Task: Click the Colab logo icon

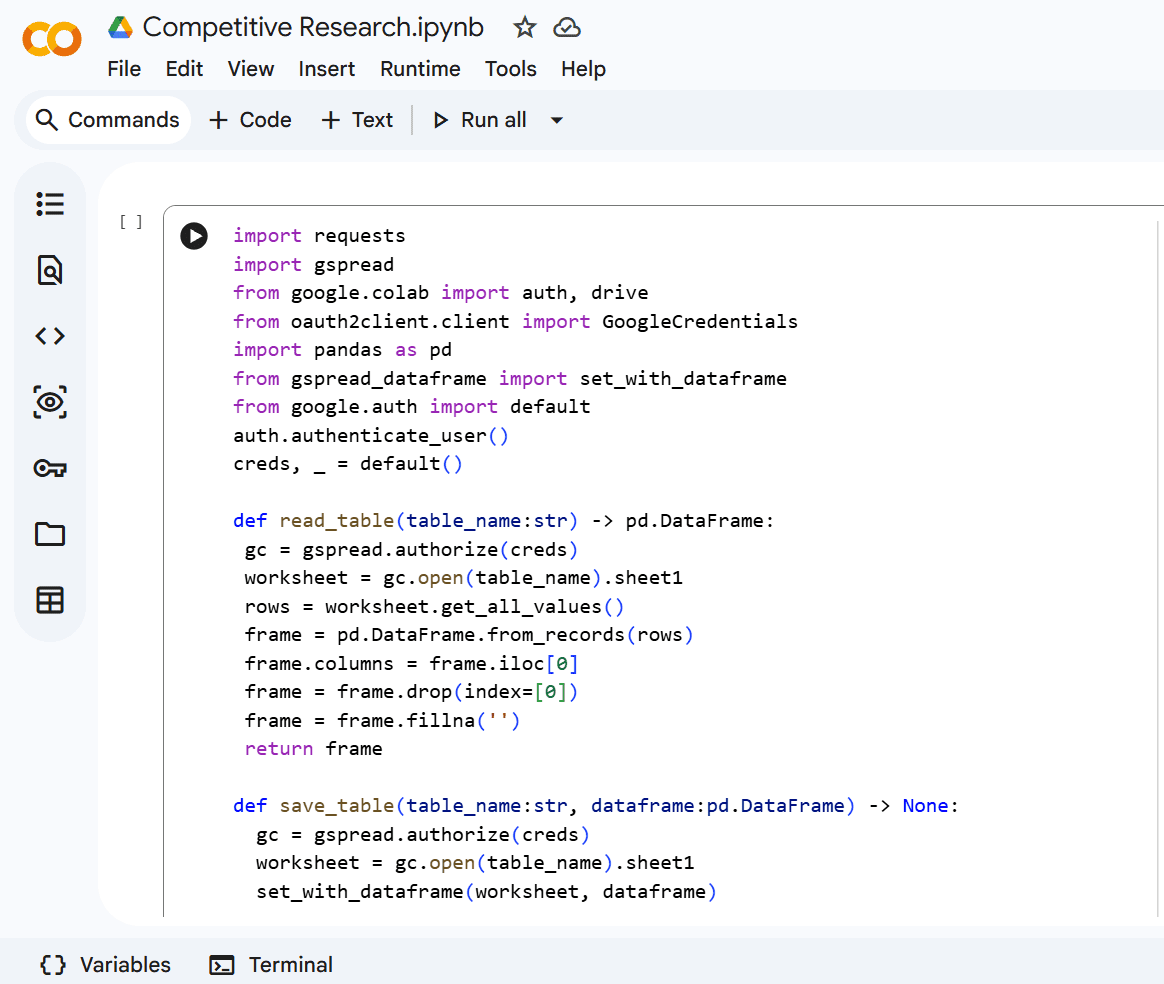Action: 52,39
